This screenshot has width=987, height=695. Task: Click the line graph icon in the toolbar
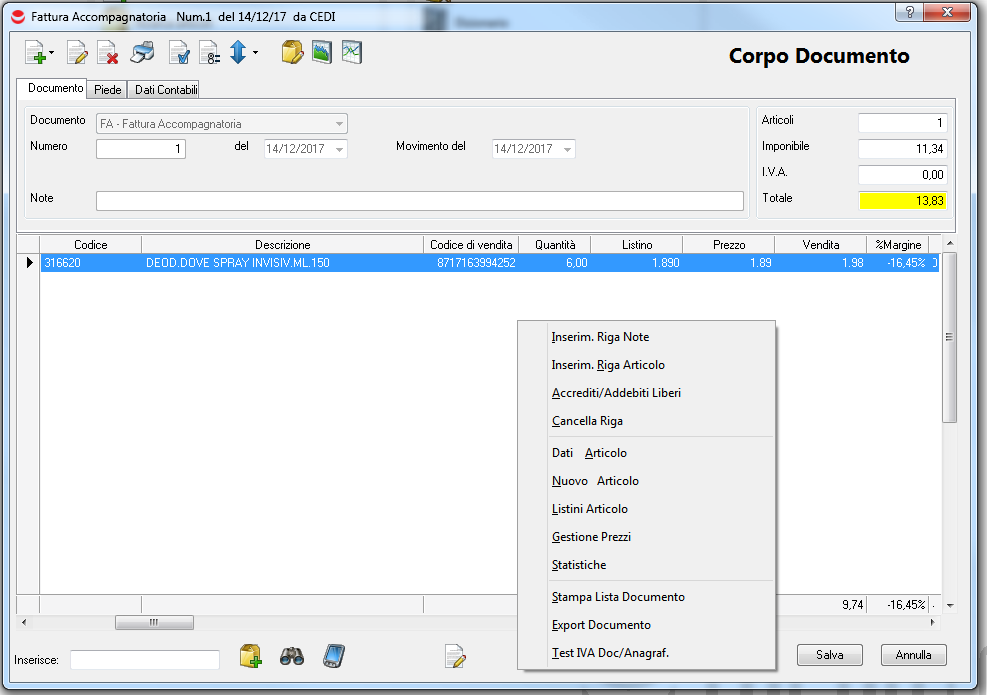[x=351, y=52]
